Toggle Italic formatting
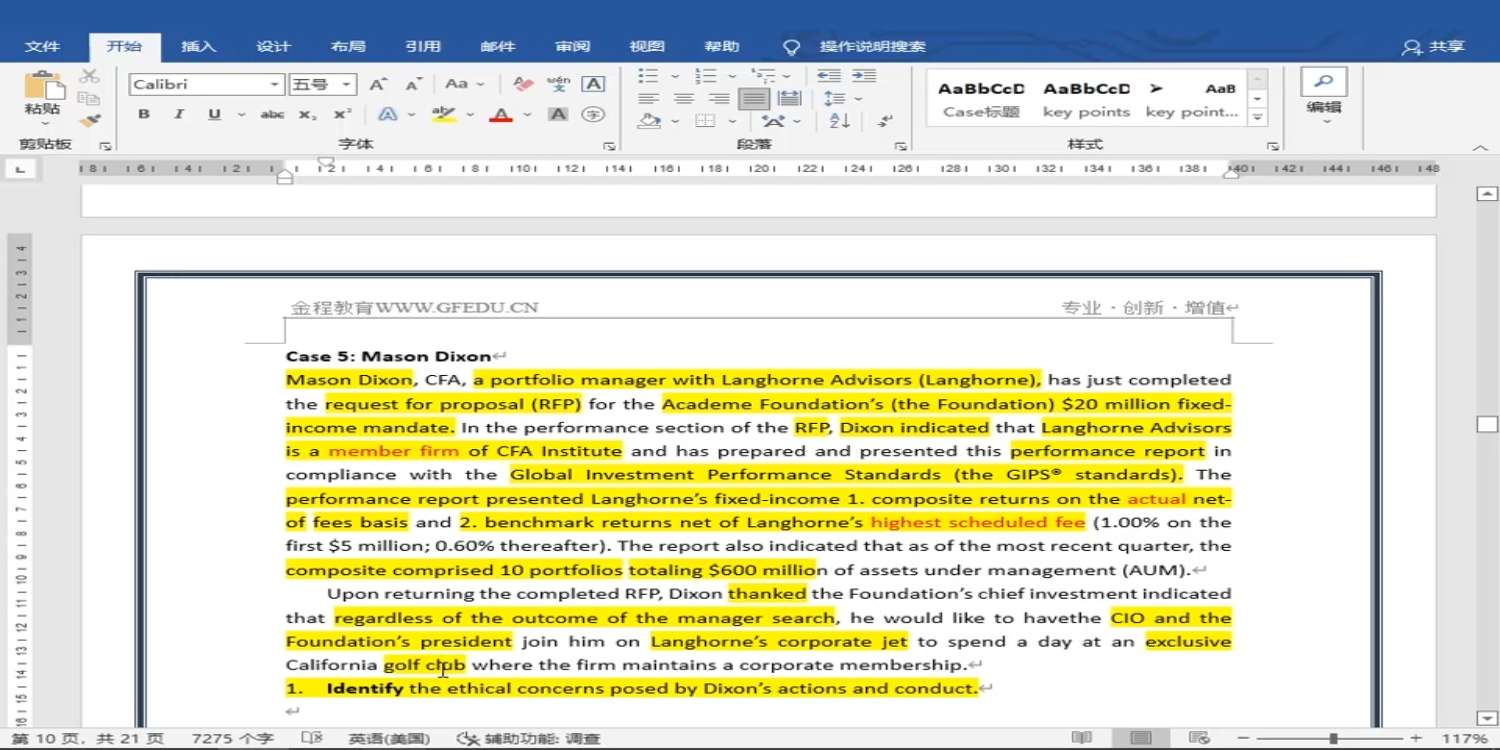 pos(179,115)
